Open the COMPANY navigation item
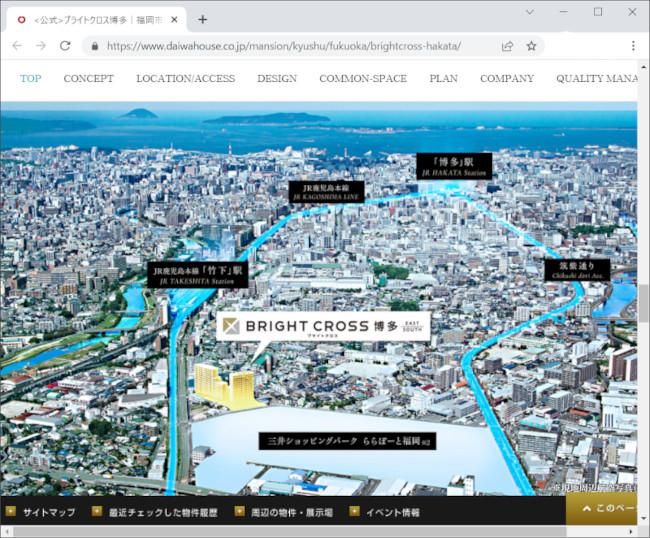 (507, 78)
